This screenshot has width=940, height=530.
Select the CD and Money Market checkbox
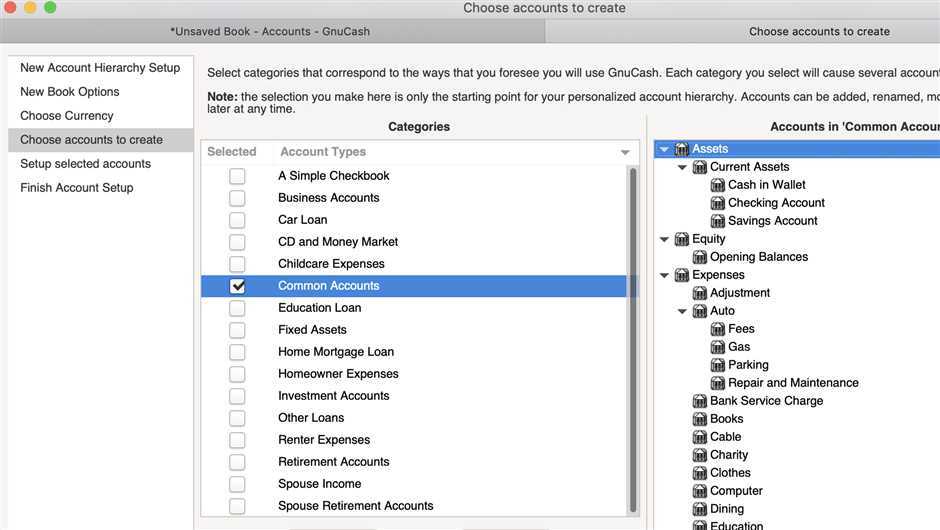click(237, 242)
